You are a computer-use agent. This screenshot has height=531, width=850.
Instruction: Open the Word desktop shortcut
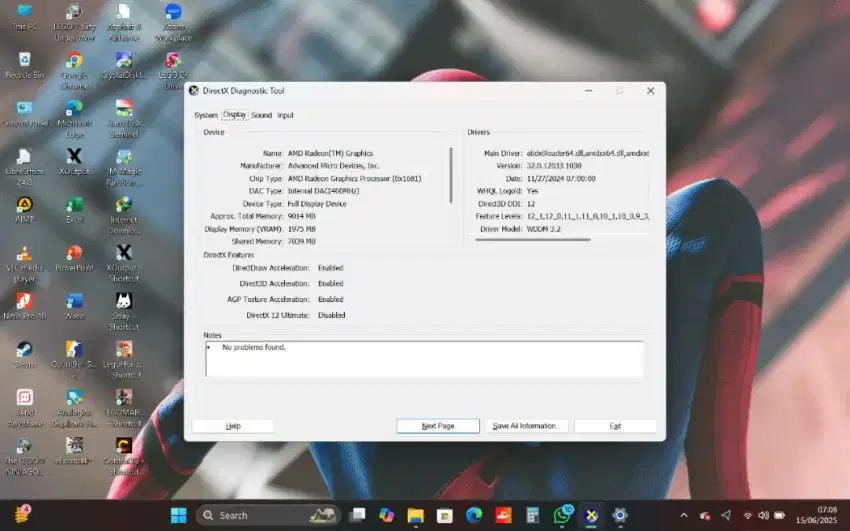[74, 307]
